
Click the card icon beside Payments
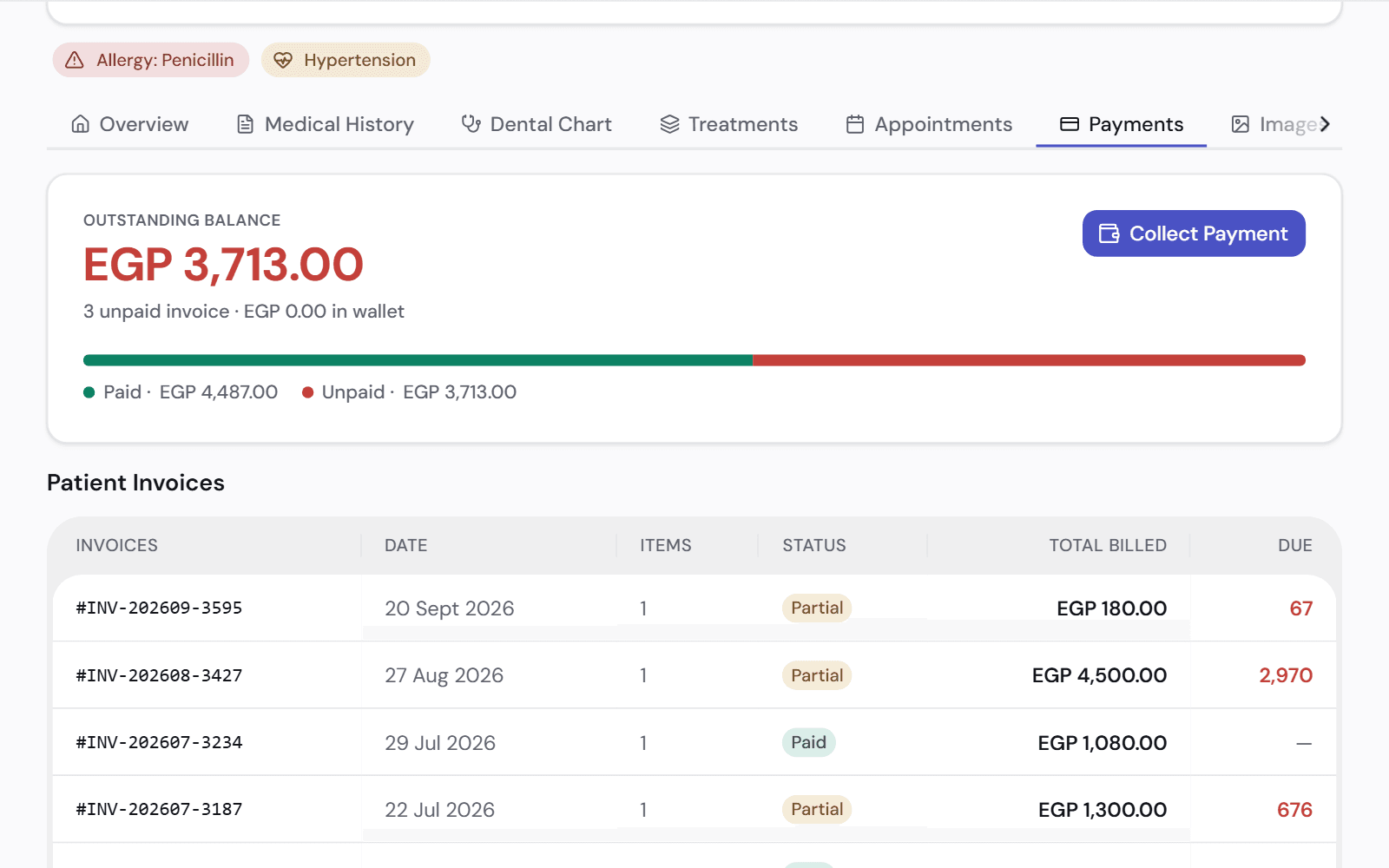[1070, 124]
